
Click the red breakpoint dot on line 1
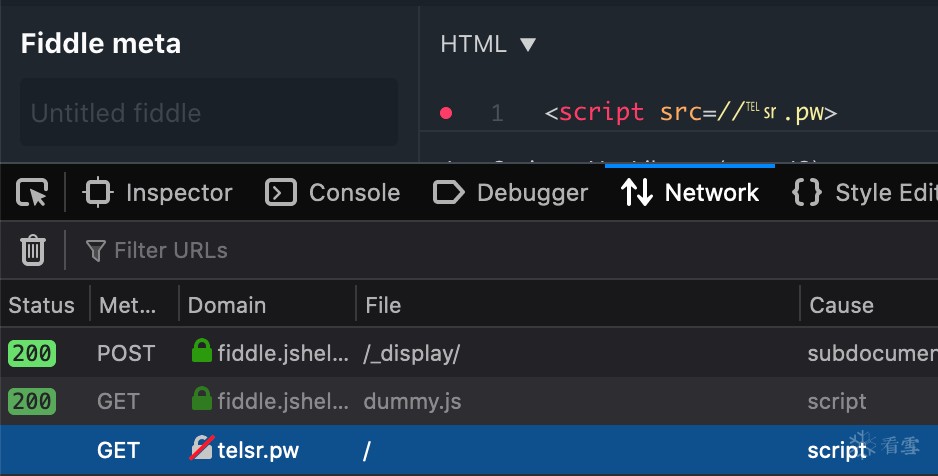click(446, 113)
